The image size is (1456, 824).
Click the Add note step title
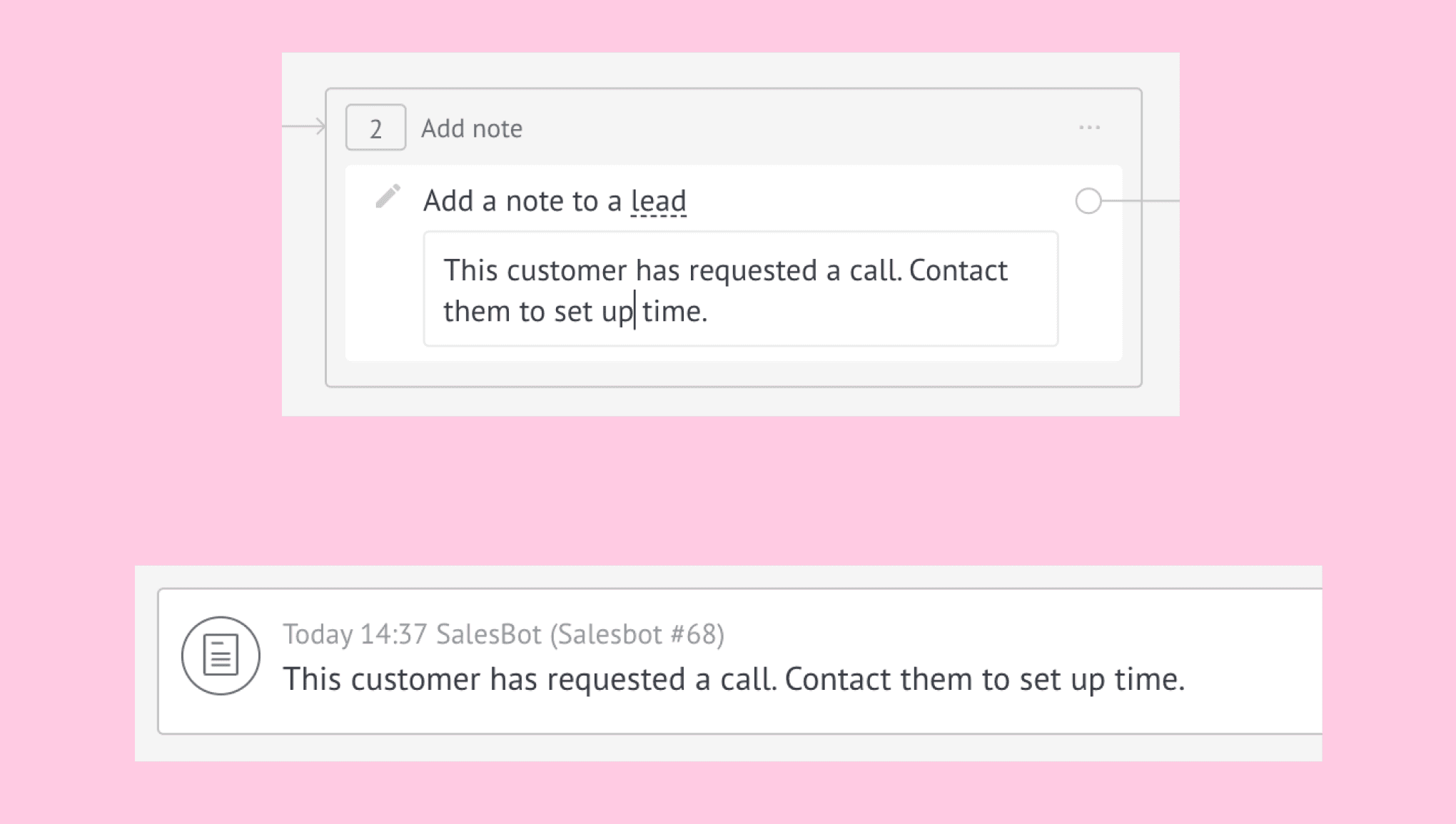click(472, 128)
